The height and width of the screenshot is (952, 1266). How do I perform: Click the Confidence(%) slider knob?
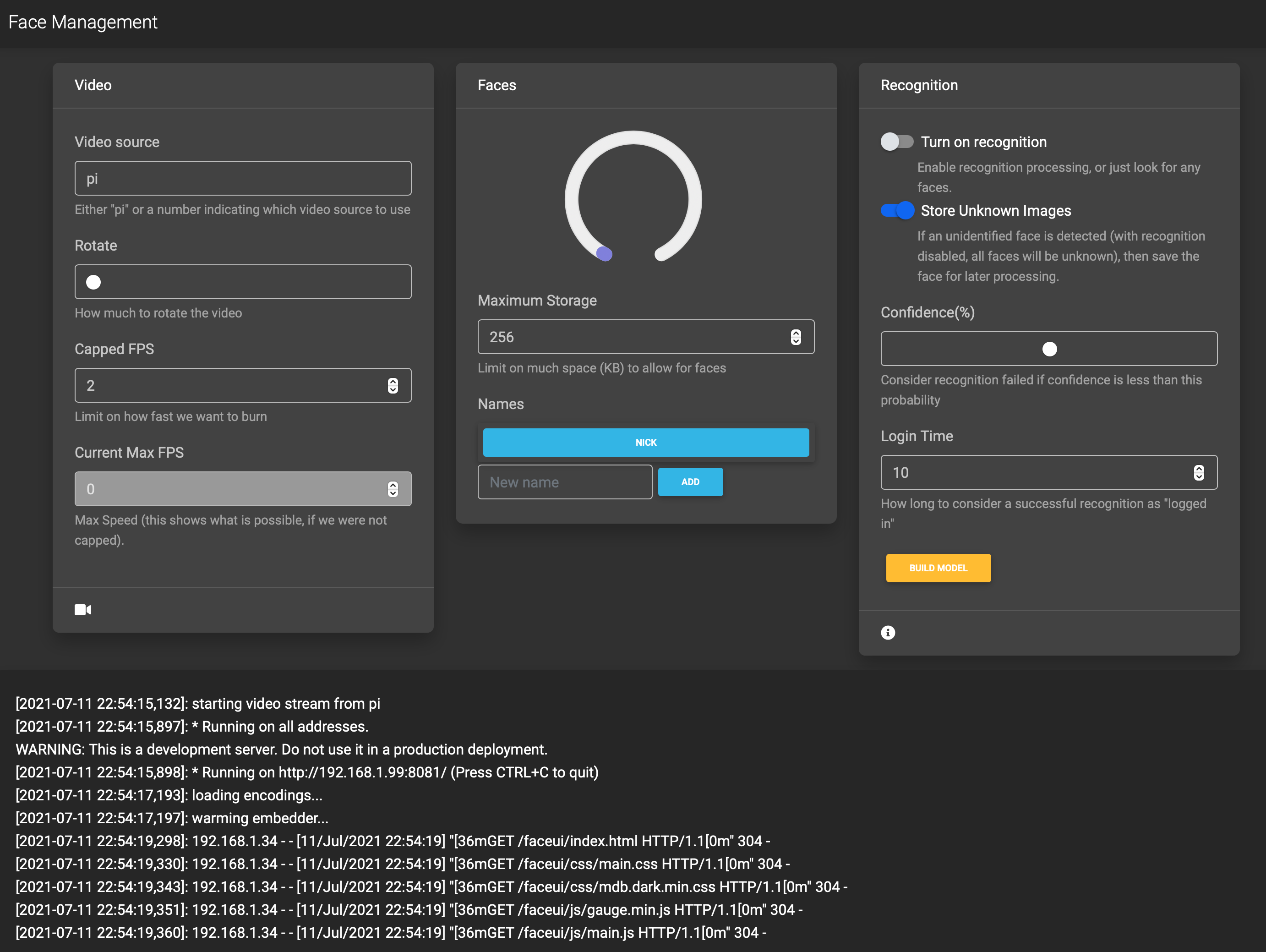tap(1049, 349)
